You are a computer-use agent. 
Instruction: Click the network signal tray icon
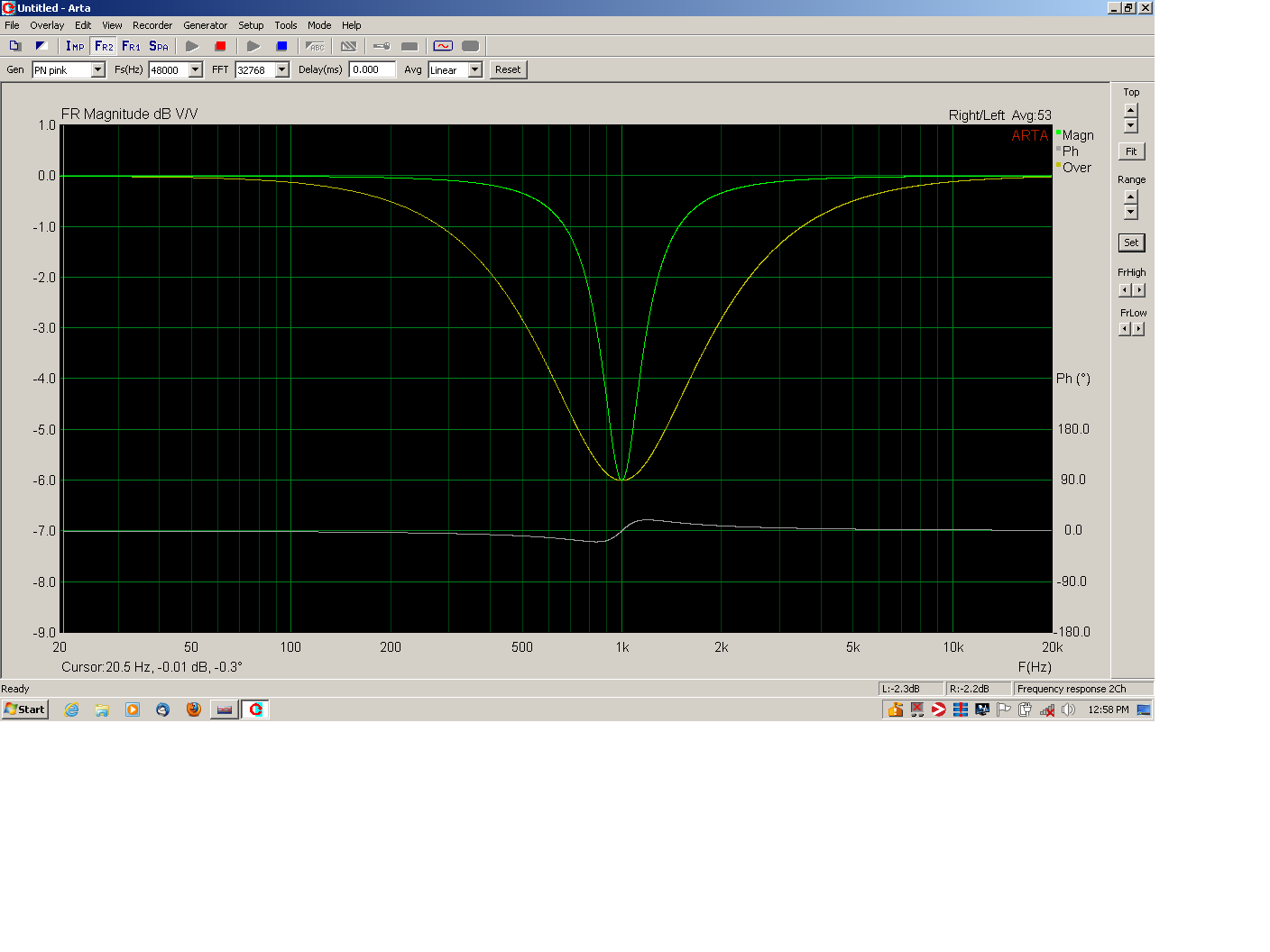(x=1047, y=709)
